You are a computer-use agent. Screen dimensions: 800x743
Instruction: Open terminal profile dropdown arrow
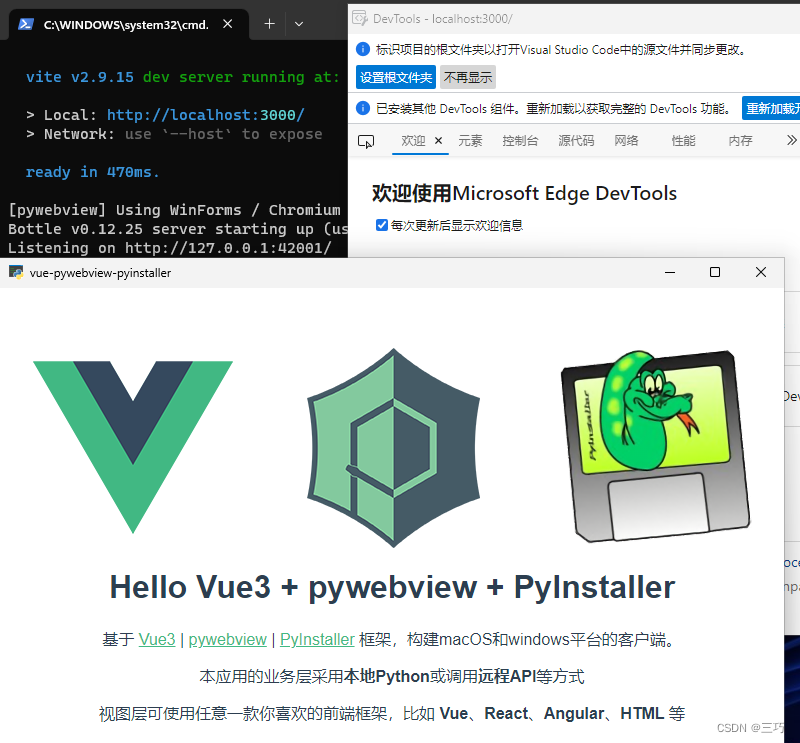[299, 24]
